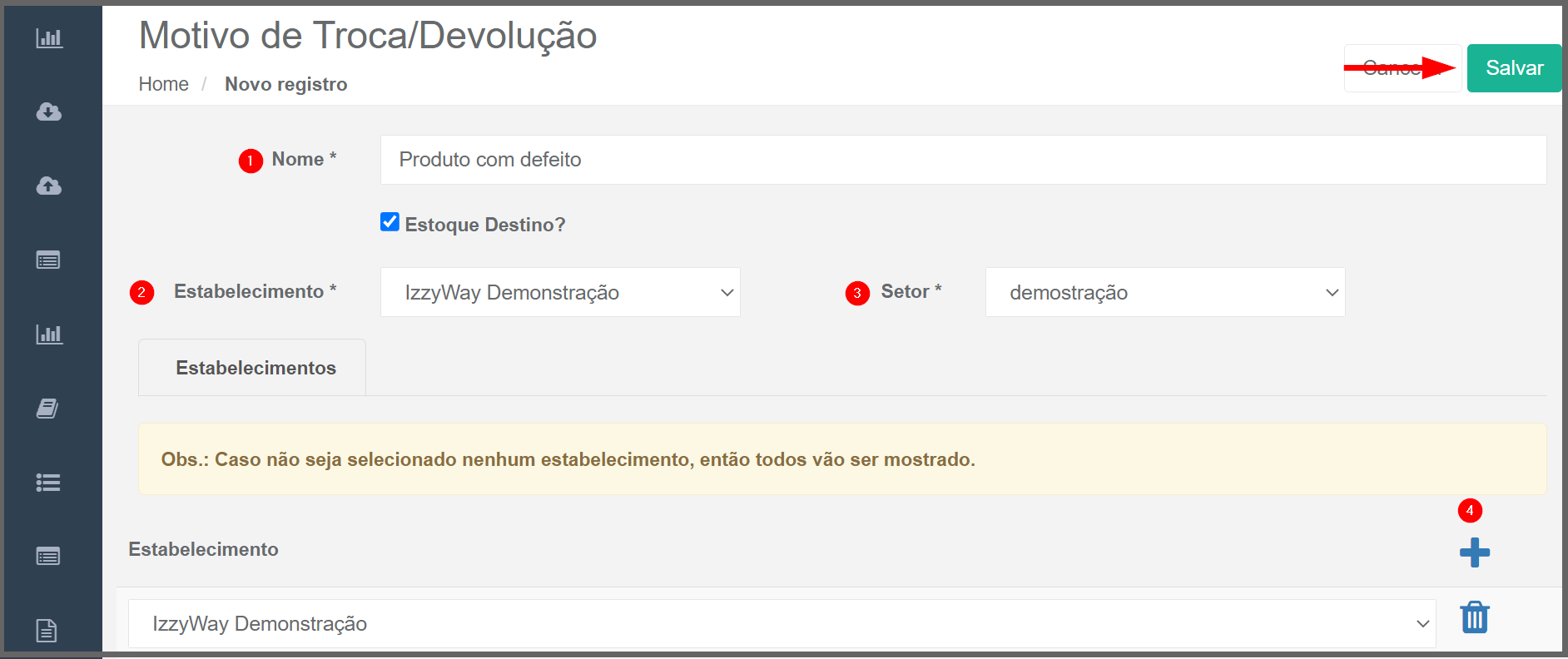Select the book icon in sidebar
The width and height of the screenshot is (1568, 659).
[47, 409]
